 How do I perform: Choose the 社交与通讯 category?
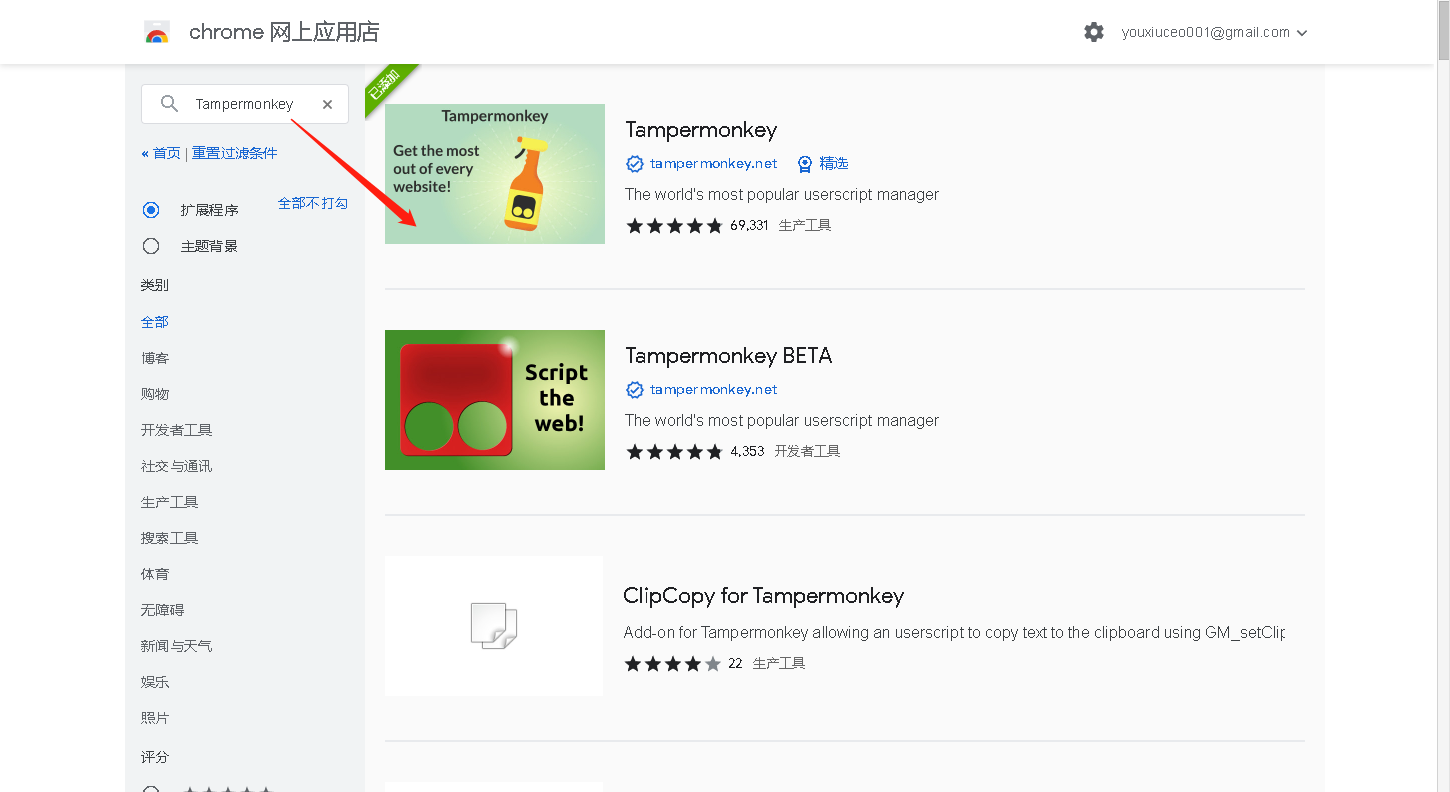[x=177, y=466]
